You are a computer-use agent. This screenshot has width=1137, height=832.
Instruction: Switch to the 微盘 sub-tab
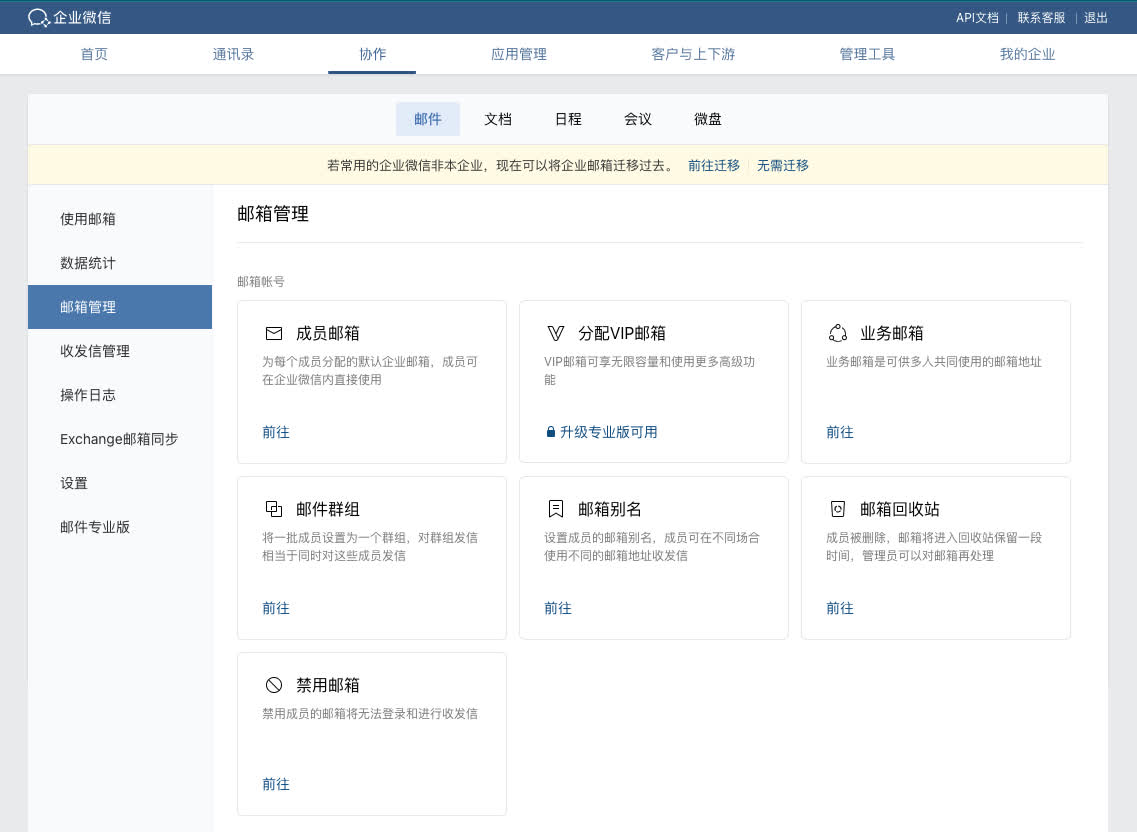click(708, 119)
